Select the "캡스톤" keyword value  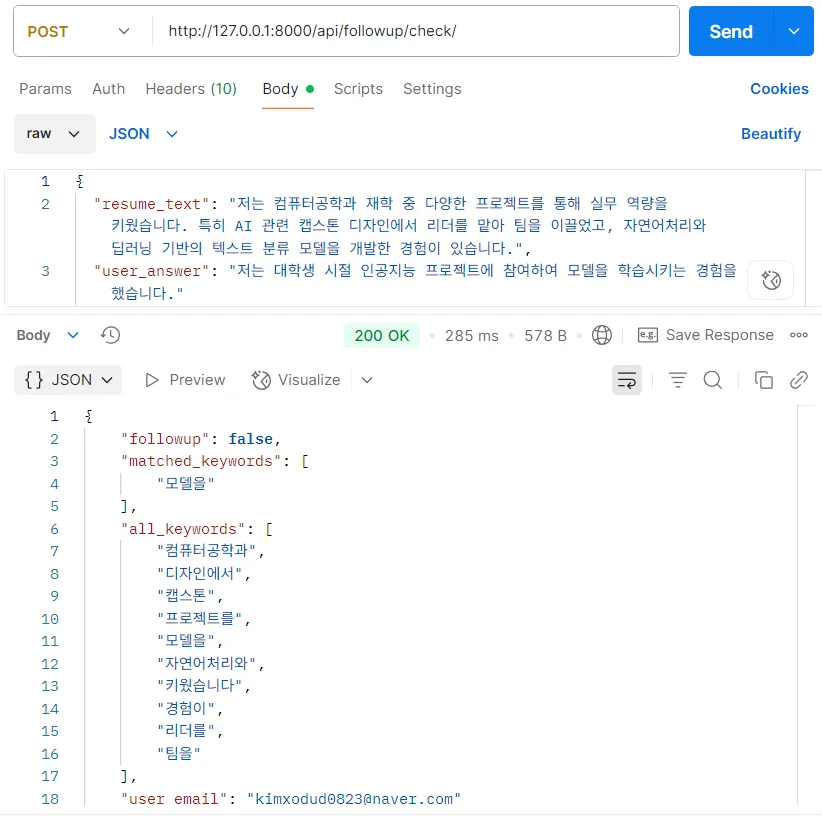pyautogui.click(x=186, y=595)
